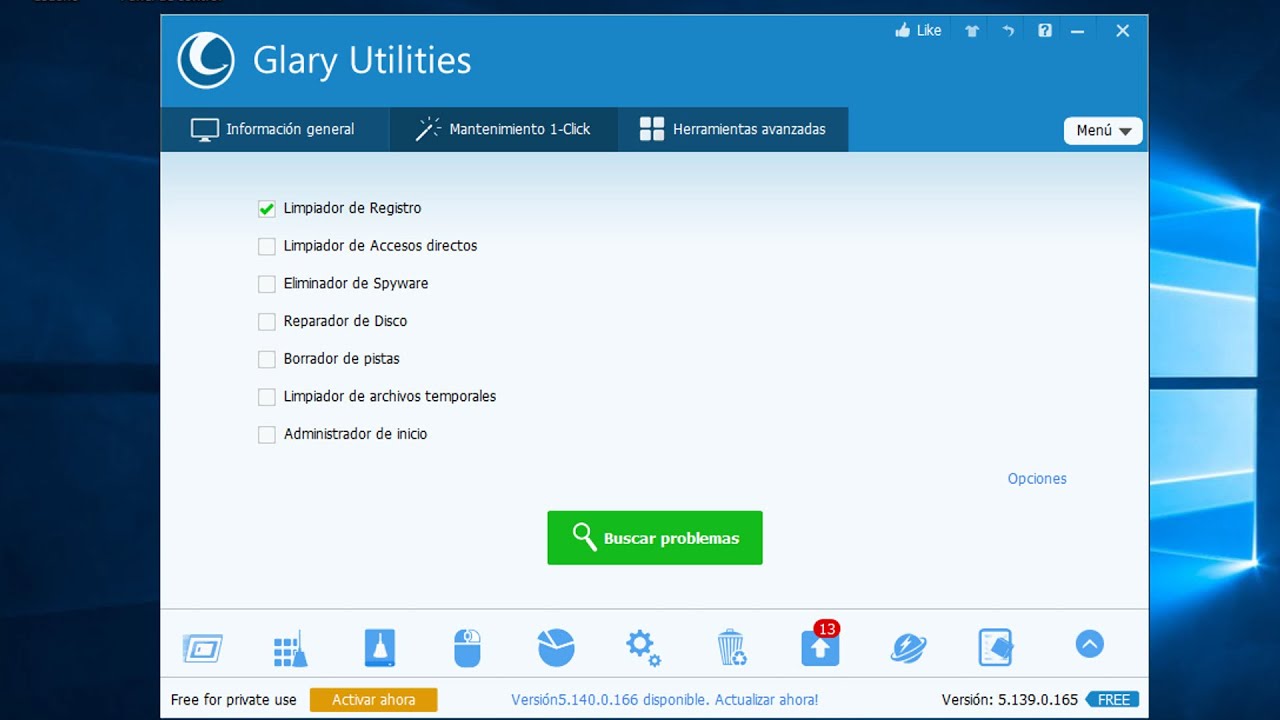Open the Opciones link

point(1037,479)
